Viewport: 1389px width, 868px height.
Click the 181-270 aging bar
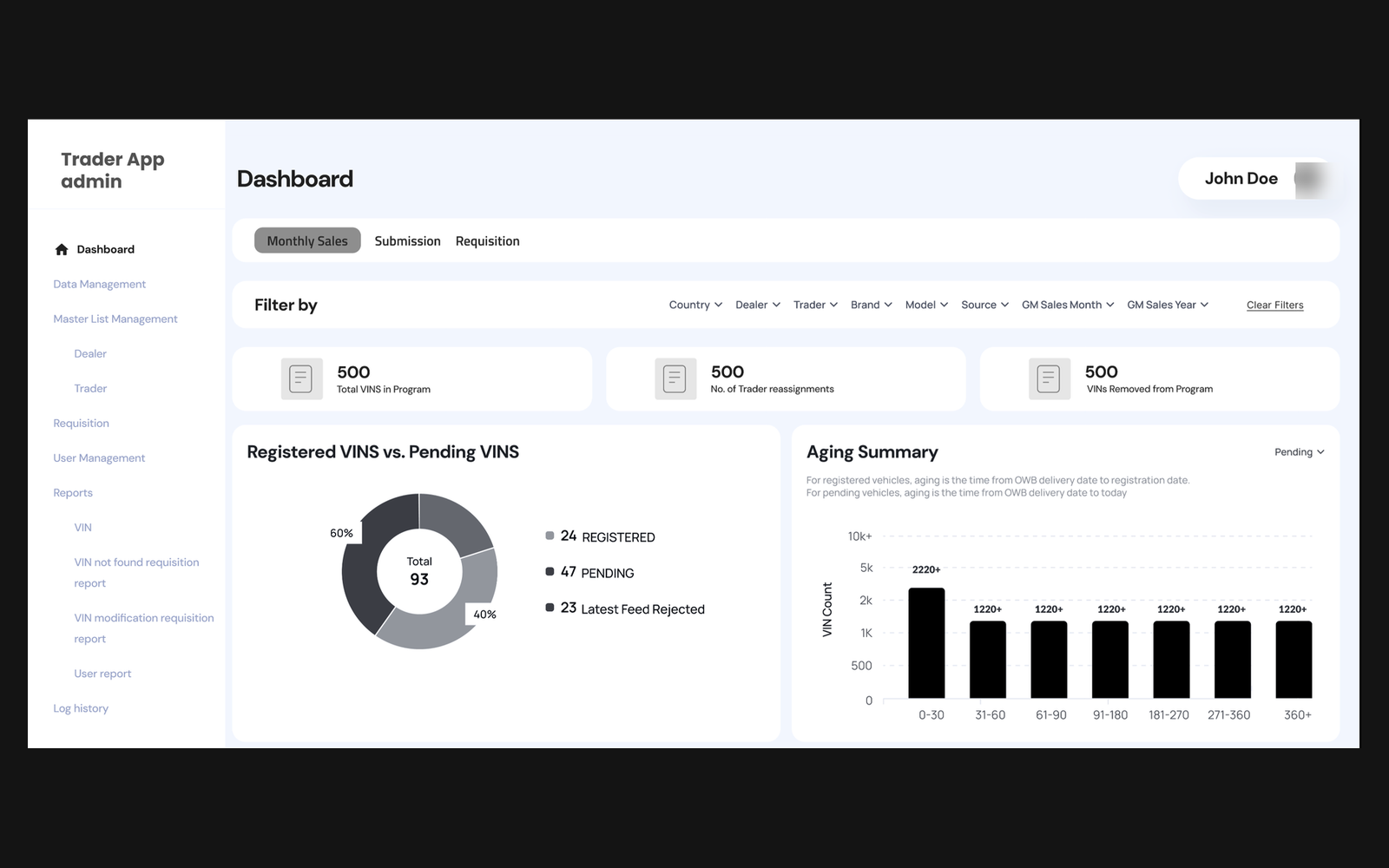coord(1171,660)
